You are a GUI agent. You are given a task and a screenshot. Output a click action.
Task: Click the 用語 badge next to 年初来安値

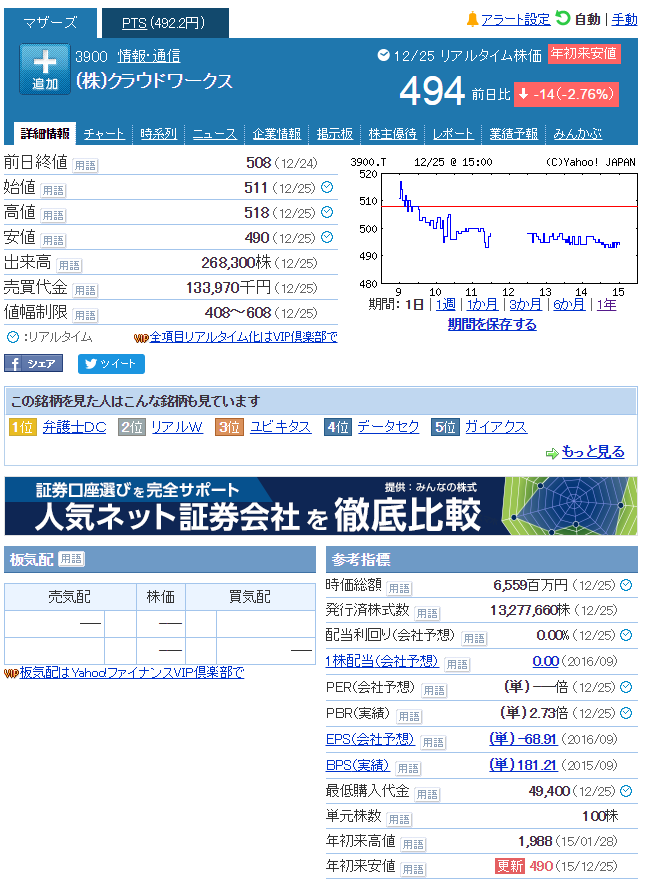pos(413,869)
